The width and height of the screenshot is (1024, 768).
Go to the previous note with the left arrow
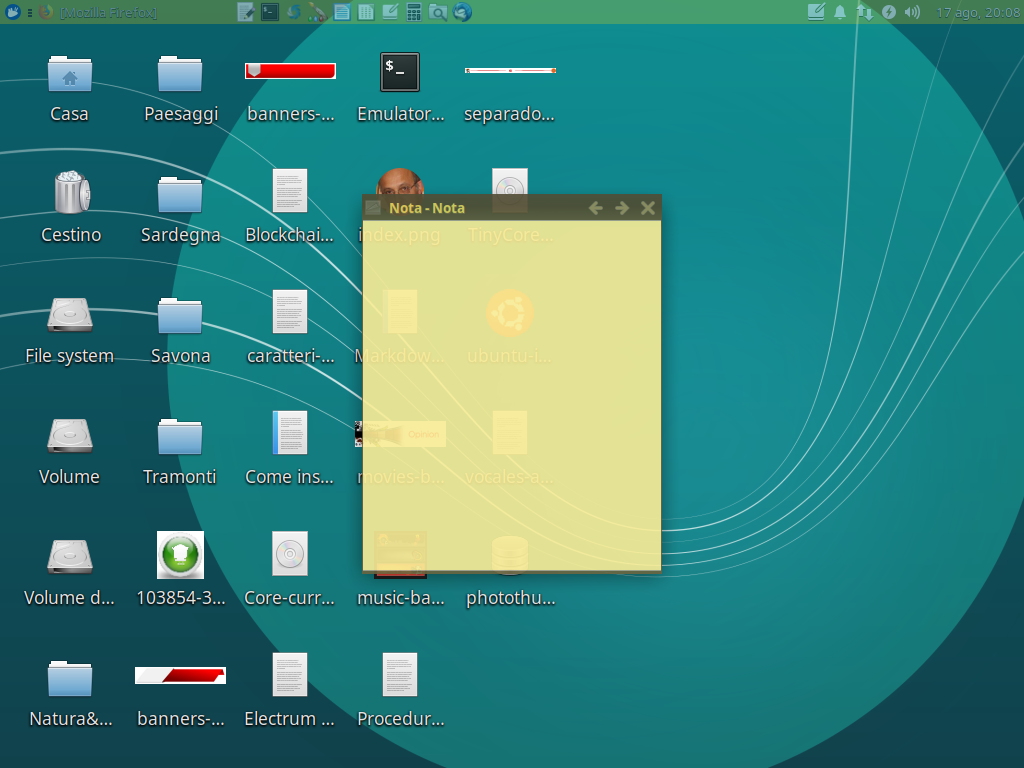[x=595, y=208]
